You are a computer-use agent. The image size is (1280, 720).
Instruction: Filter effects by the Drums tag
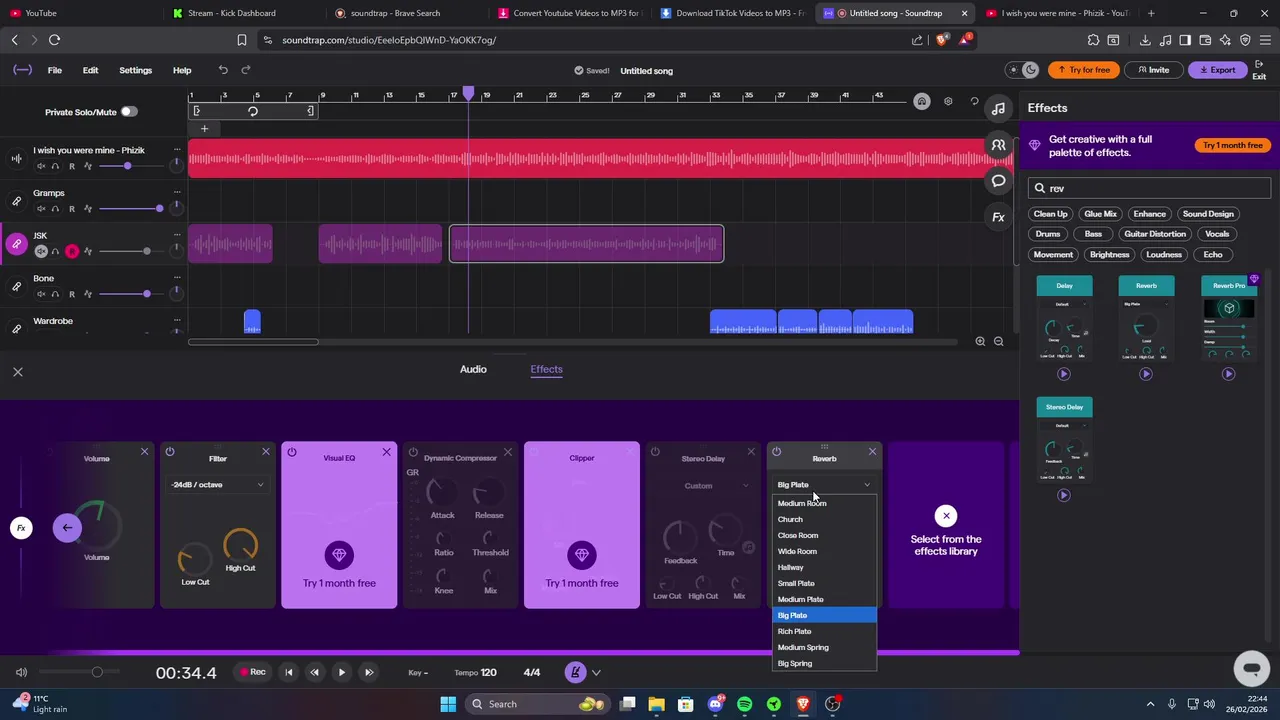point(1048,234)
